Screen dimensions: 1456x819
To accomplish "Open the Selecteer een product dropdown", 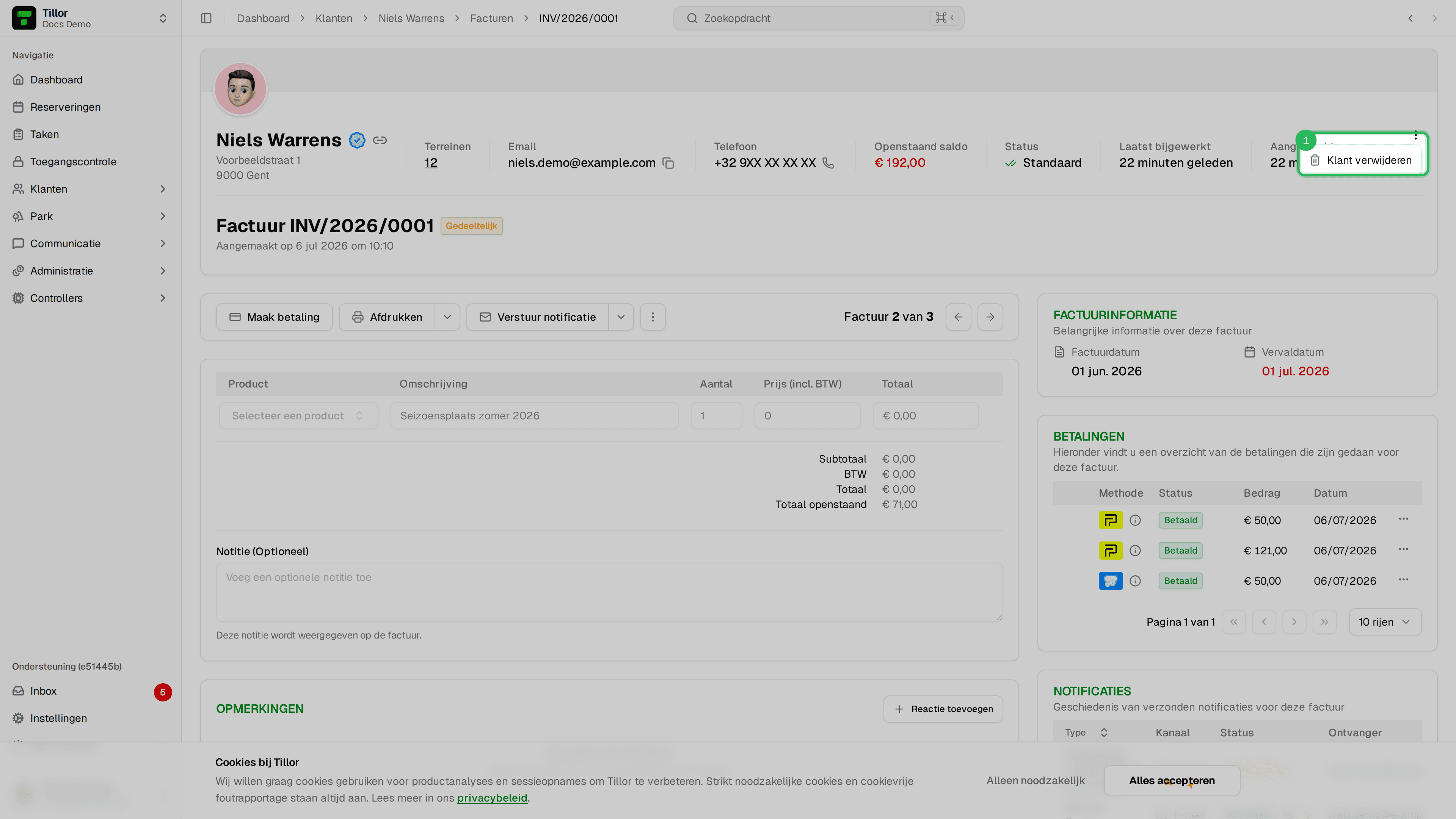I will [x=298, y=416].
